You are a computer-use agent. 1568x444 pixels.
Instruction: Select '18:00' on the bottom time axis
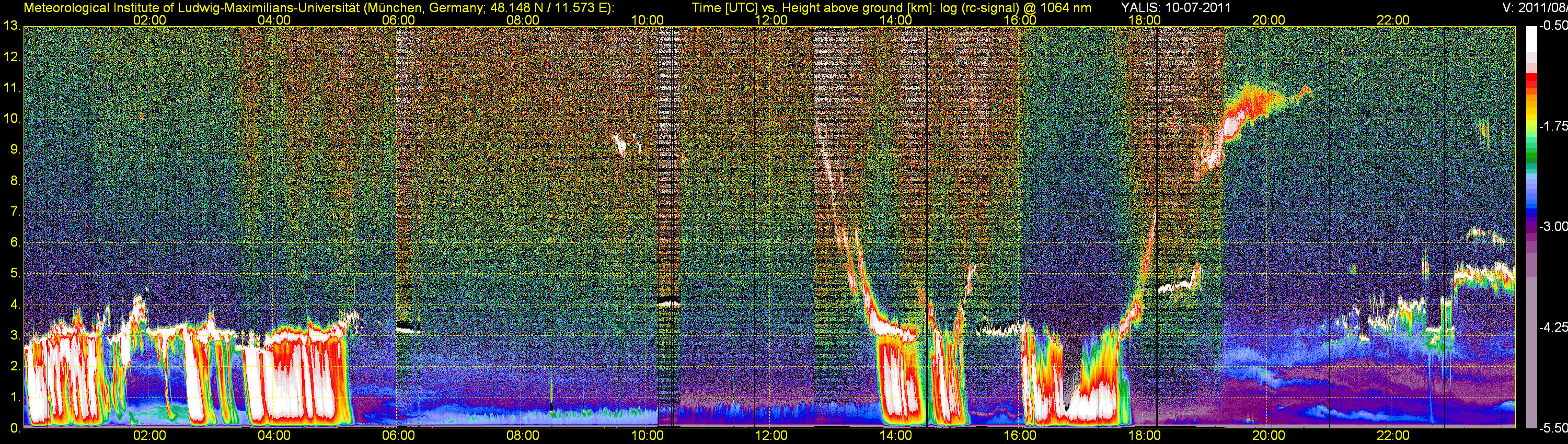(1144, 436)
